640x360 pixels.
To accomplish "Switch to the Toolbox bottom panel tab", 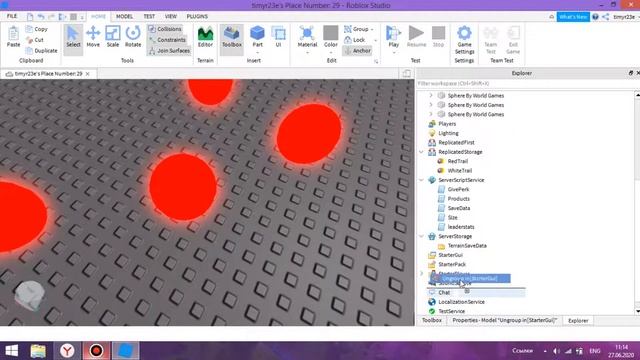I will [x=432, y=320].
